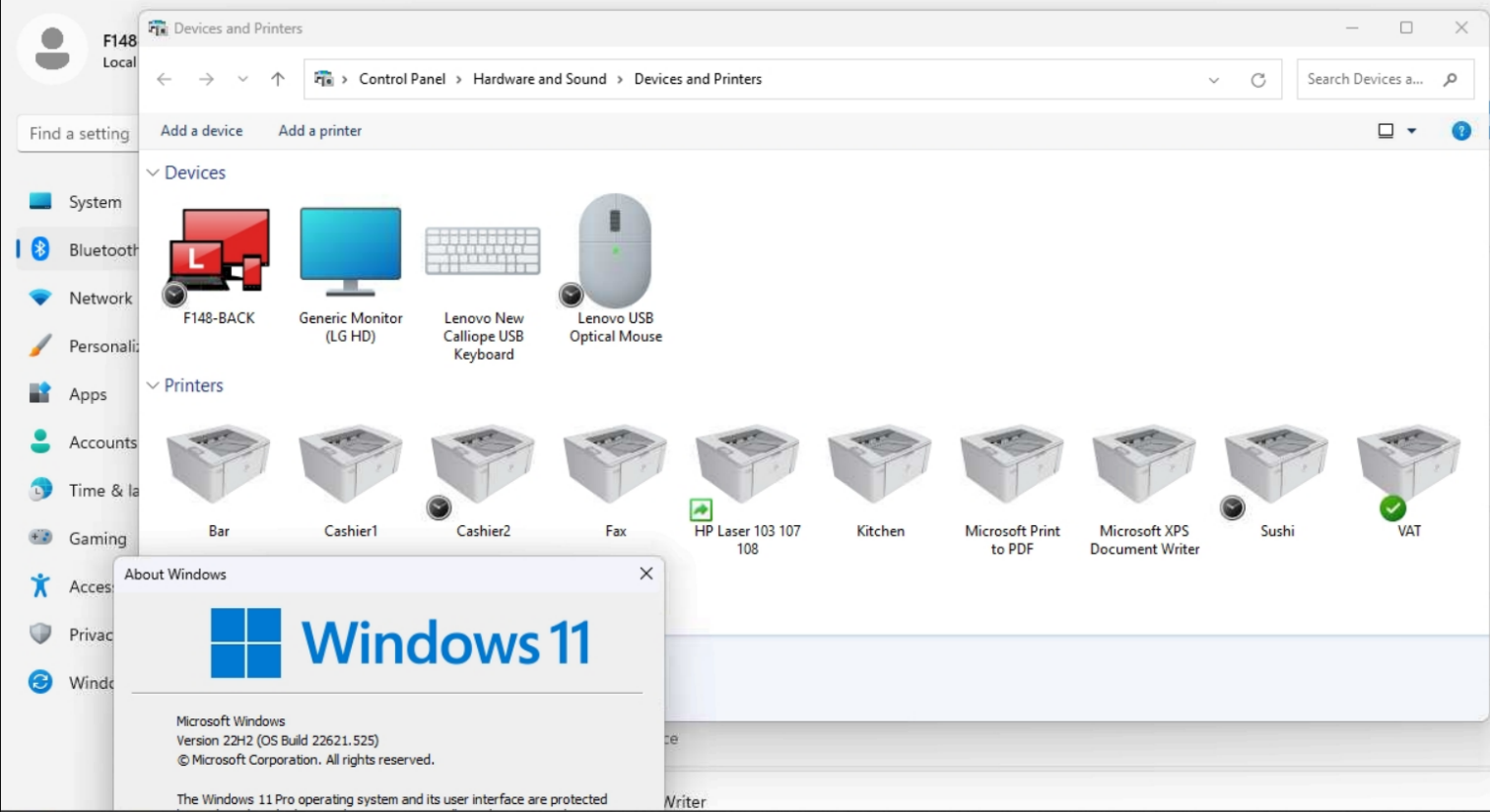Select the Bar printer

coord(219,482)
